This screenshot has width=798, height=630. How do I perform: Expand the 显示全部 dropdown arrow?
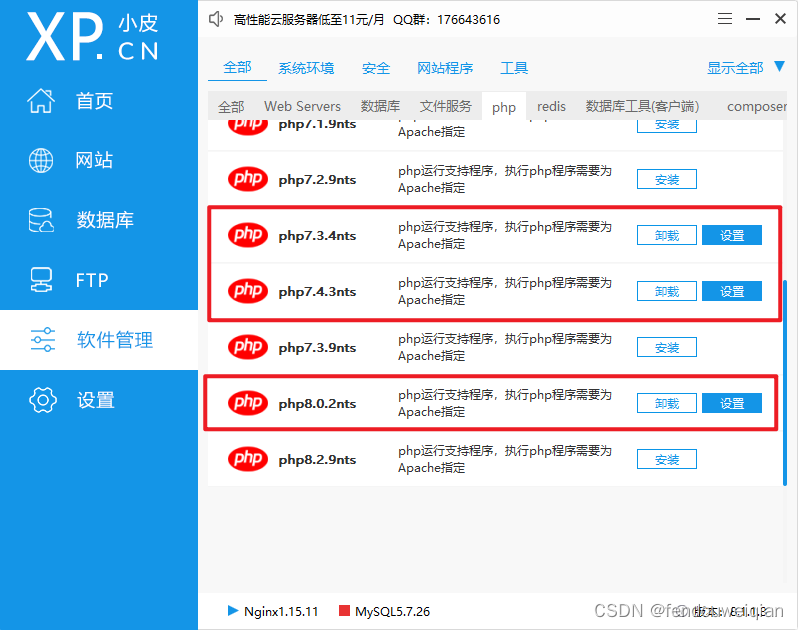click(779, 67)
